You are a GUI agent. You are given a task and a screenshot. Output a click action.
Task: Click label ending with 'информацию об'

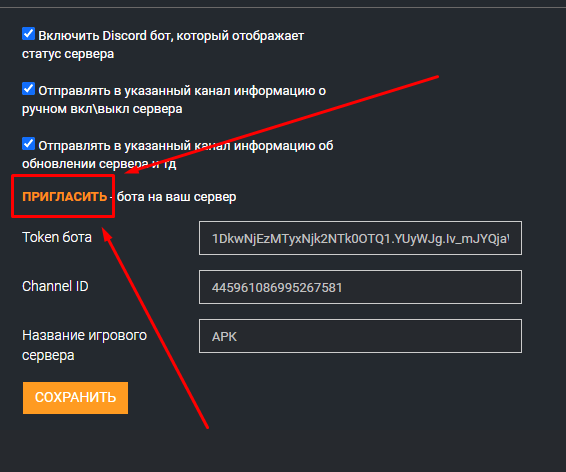click(x=186, y=146)
